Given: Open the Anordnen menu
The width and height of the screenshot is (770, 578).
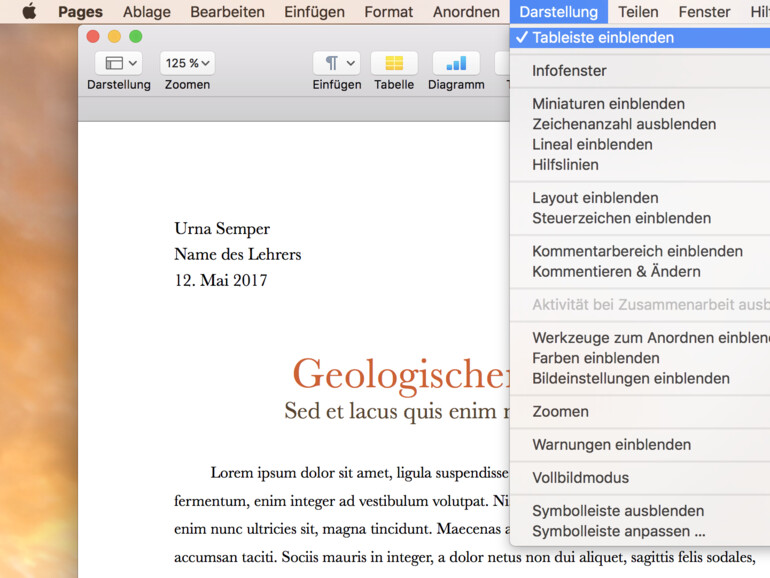Looking at the screenshot, I should click(466, 11).
